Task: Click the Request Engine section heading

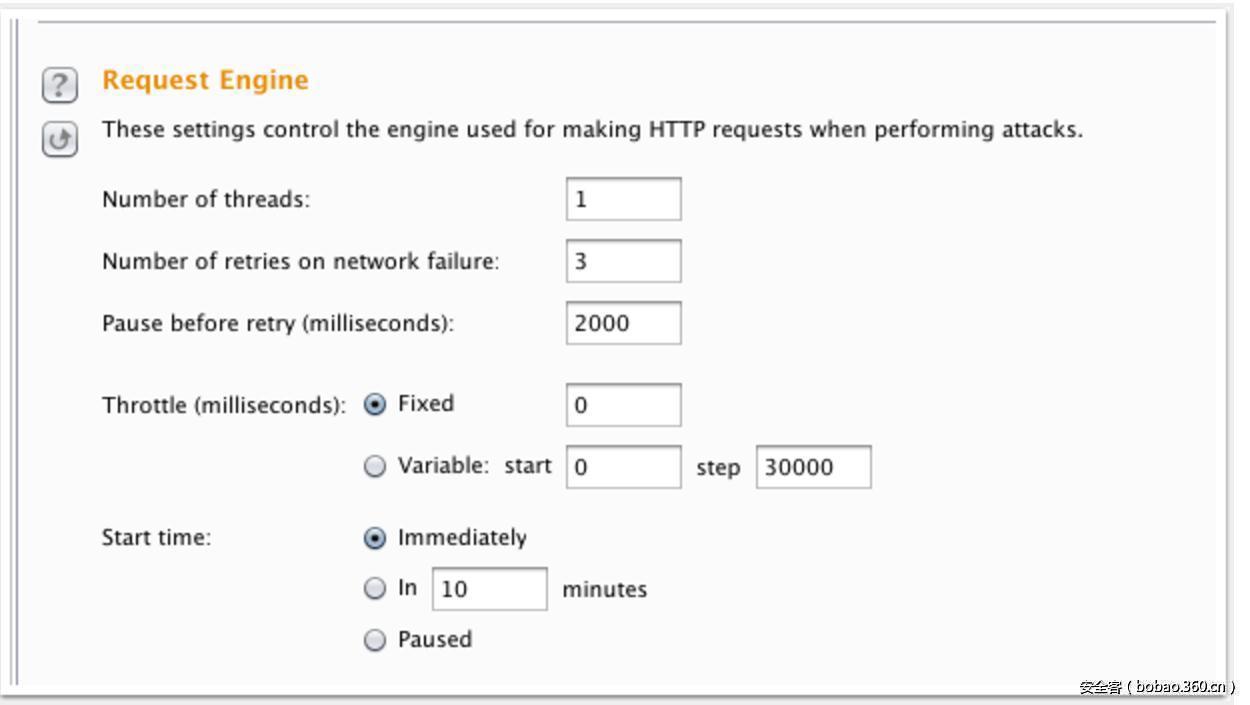Action: (x=205, y=80)
